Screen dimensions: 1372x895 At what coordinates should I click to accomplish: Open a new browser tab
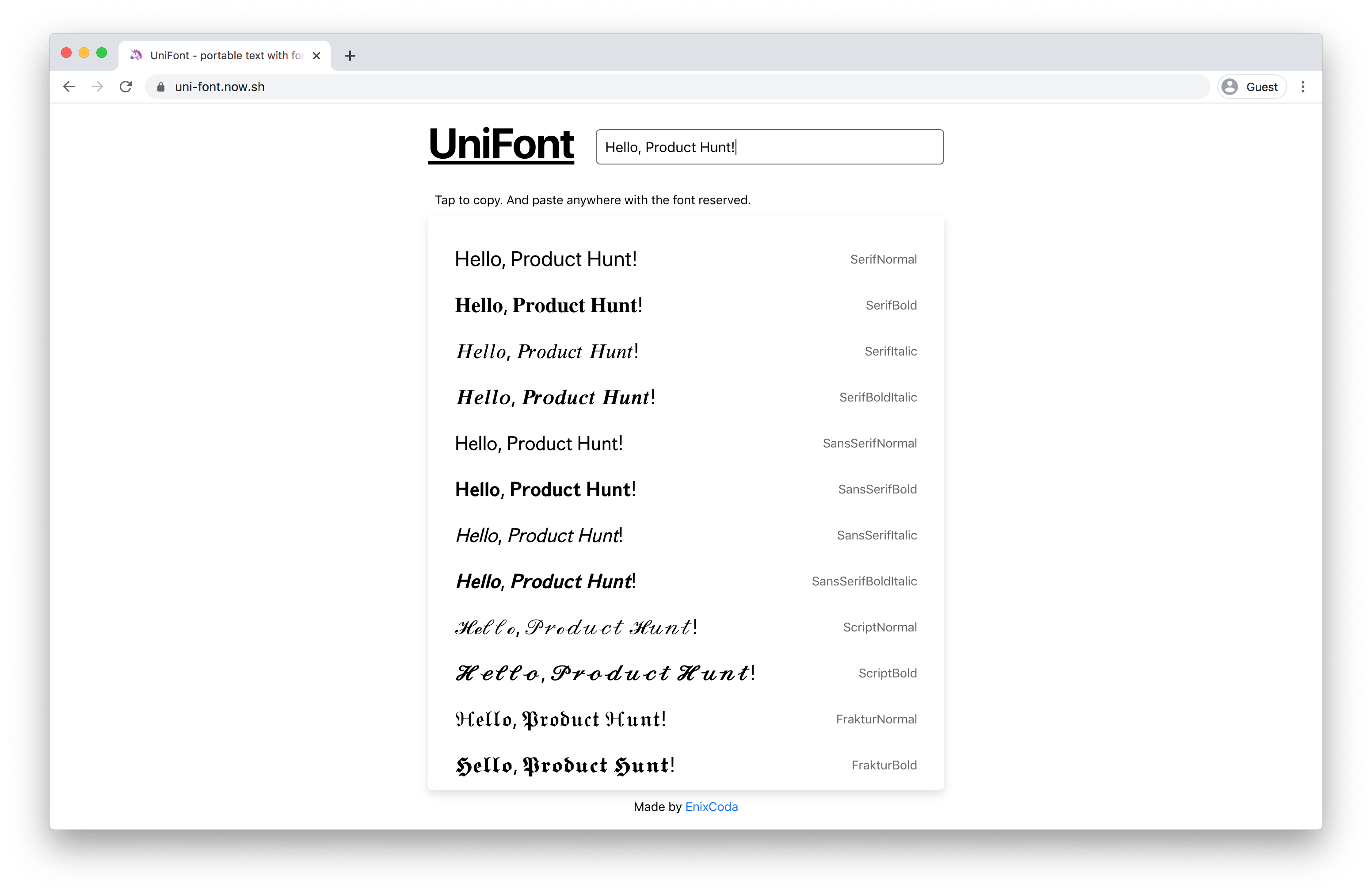pyautogui.click(x=350, y=55)
